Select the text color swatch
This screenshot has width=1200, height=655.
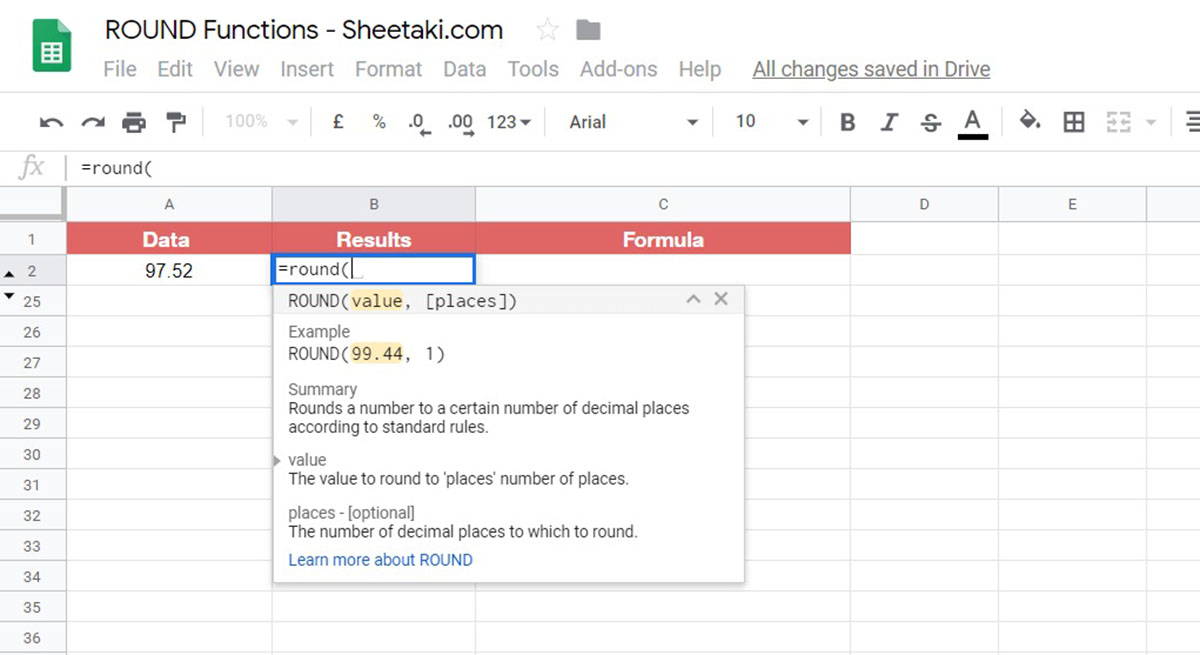(x=973, y=121)
